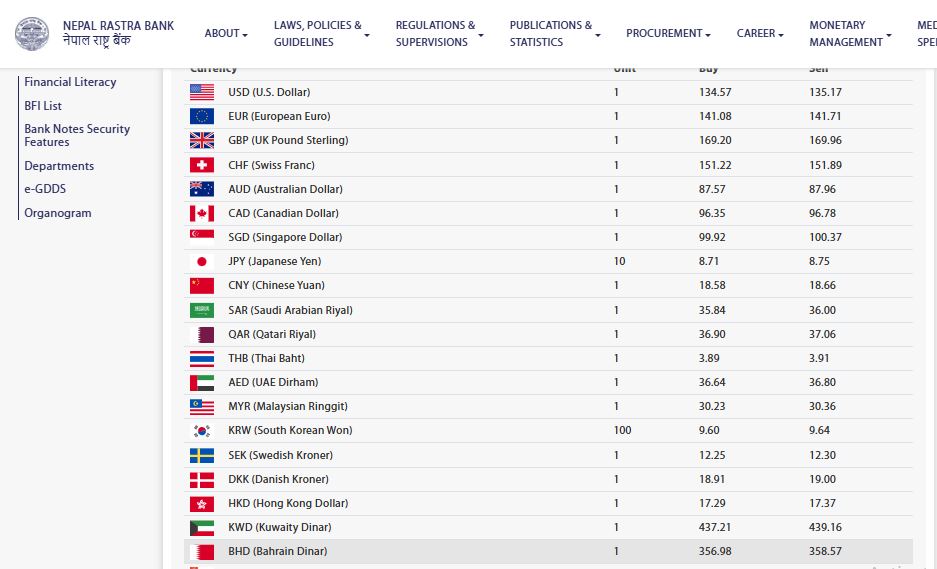Expand the About dropdown menu
This screenshot has width=937, height=569.
(226, 34)
